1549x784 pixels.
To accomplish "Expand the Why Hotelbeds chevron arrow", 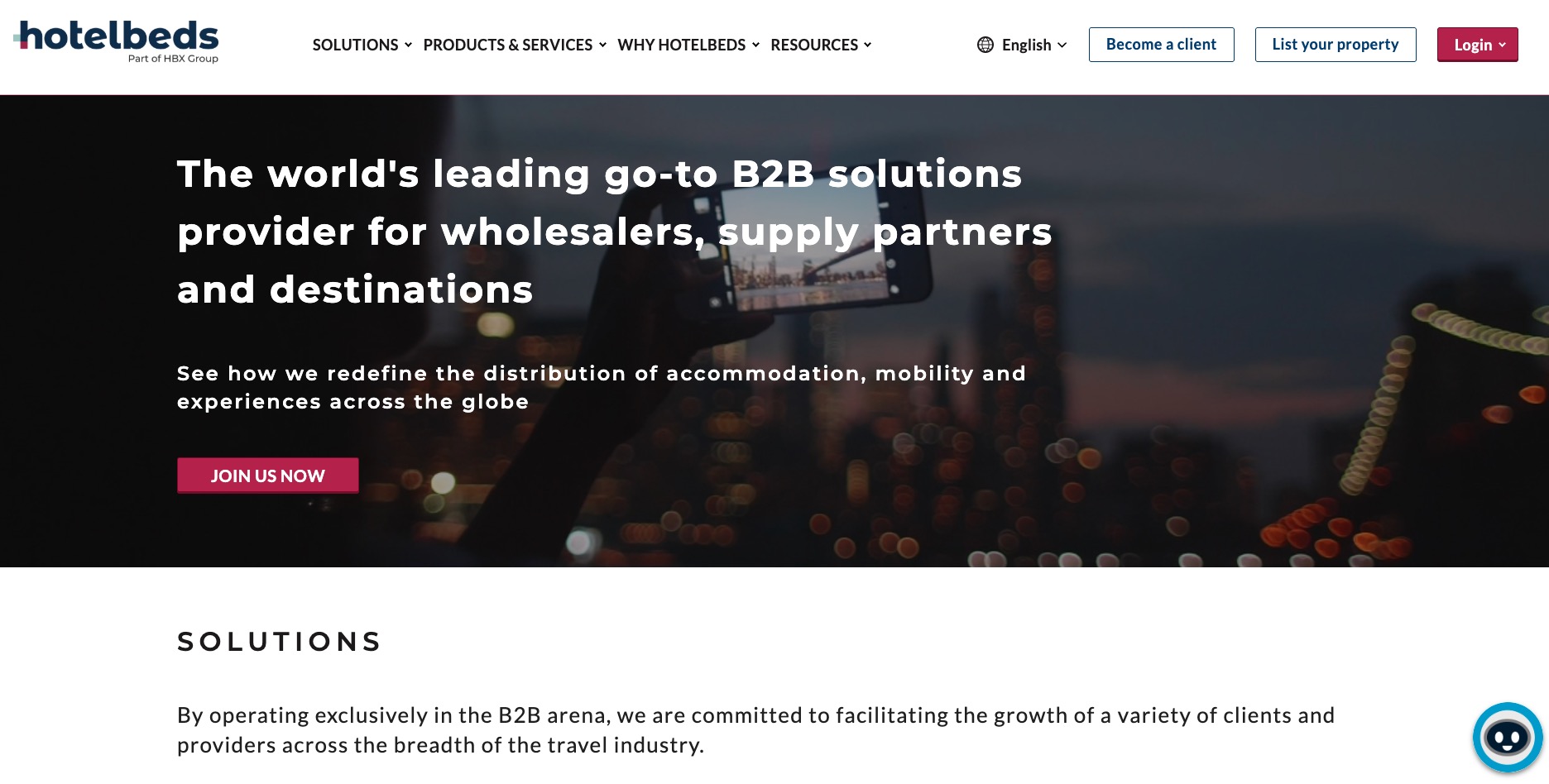I will coord(755,45).
